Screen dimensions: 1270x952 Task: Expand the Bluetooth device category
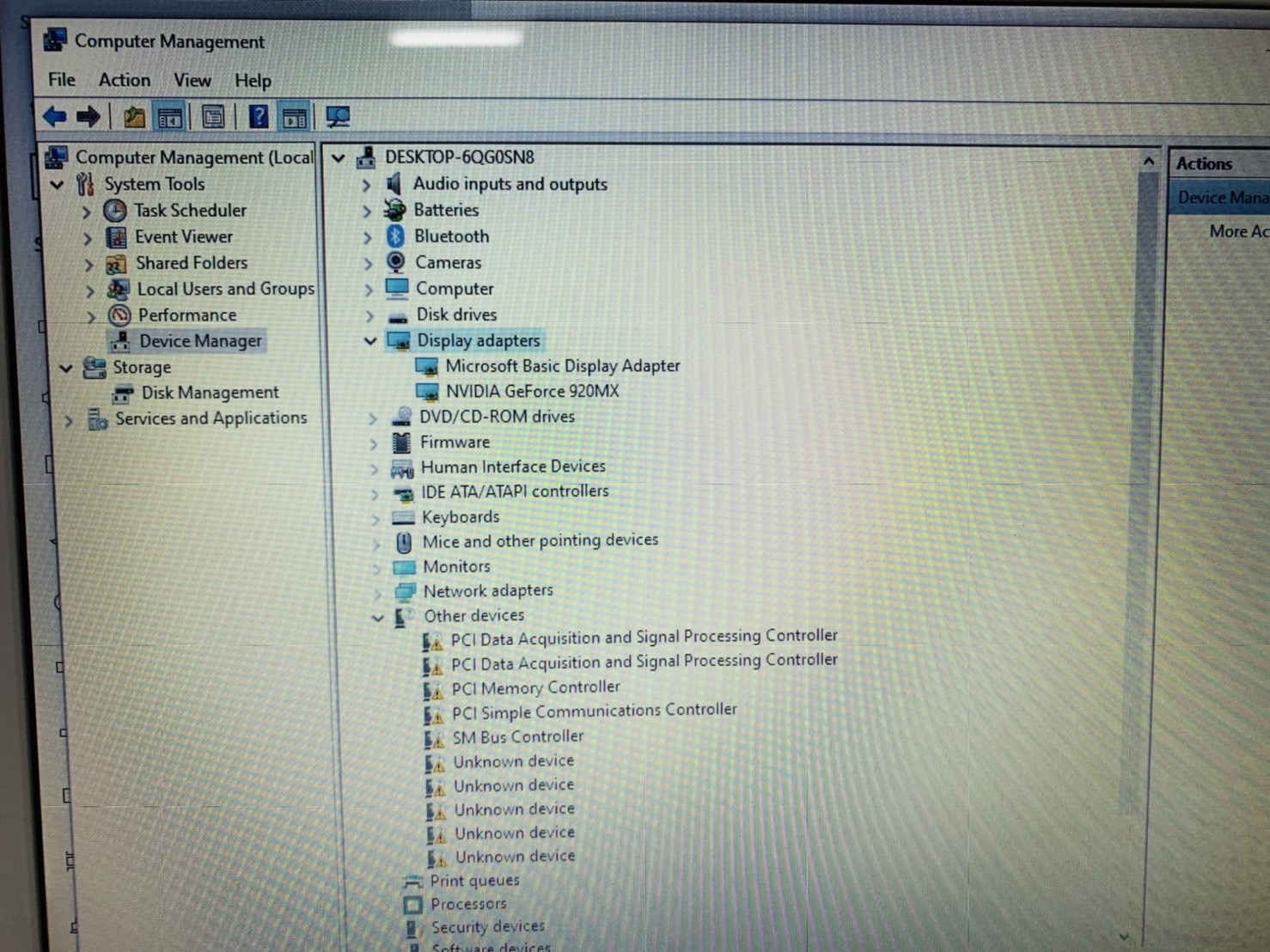[x=368, y=237]
